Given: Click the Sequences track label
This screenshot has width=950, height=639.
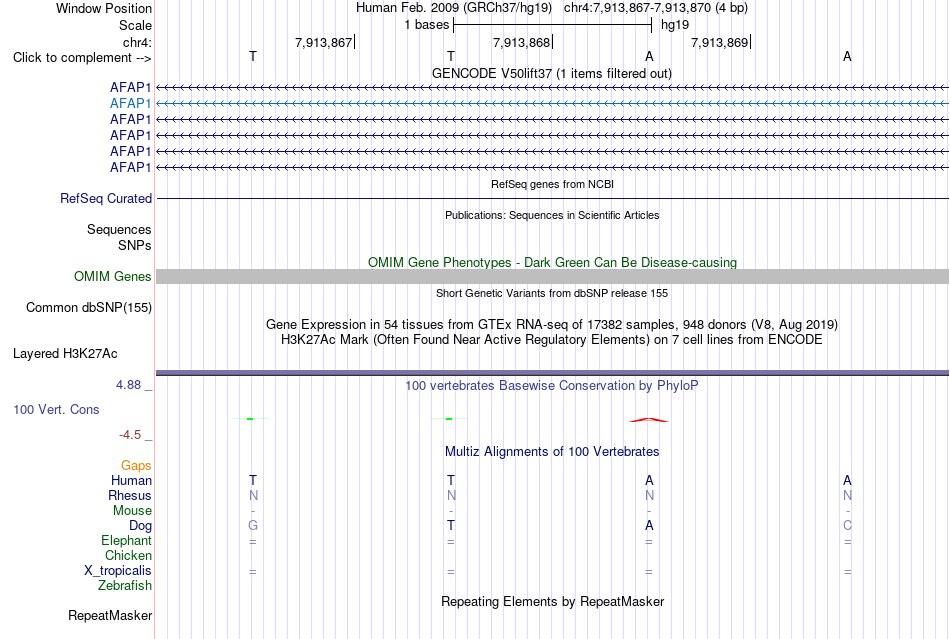Looking at the screenshot, I should (119, 230).
